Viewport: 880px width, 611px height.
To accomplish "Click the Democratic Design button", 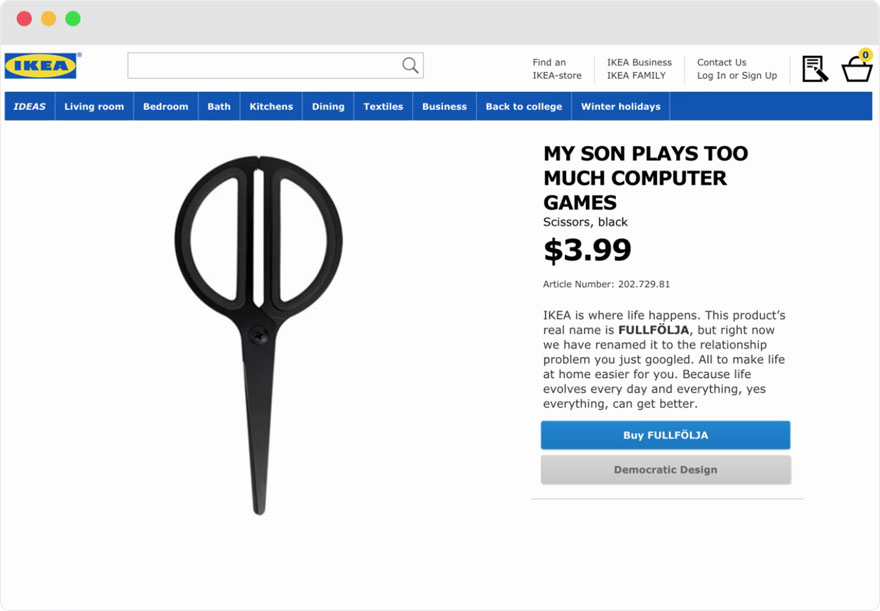I will (x=665, y=470).
